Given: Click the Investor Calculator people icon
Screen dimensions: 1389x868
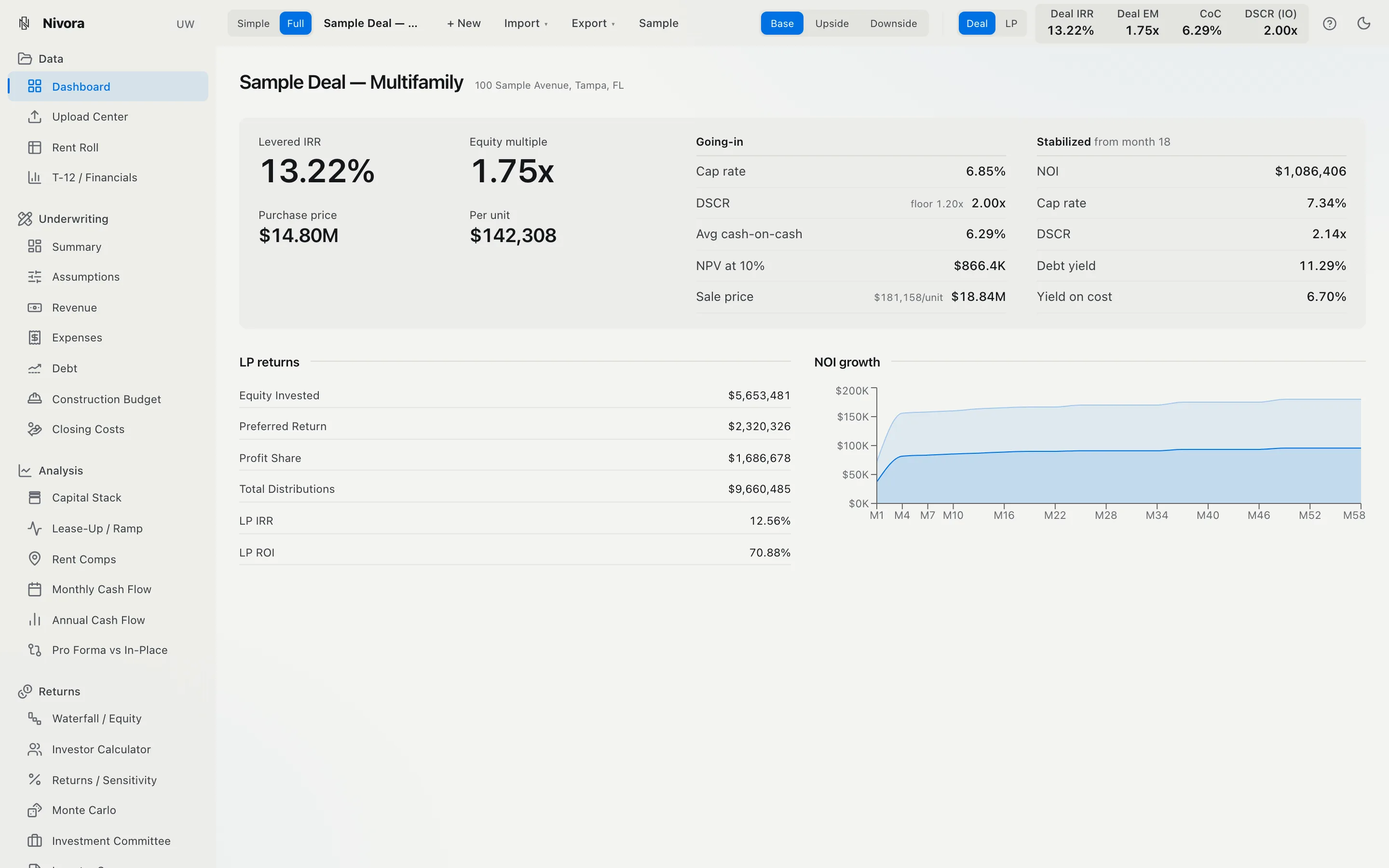Looking at the screenshot, I should 34,749.
